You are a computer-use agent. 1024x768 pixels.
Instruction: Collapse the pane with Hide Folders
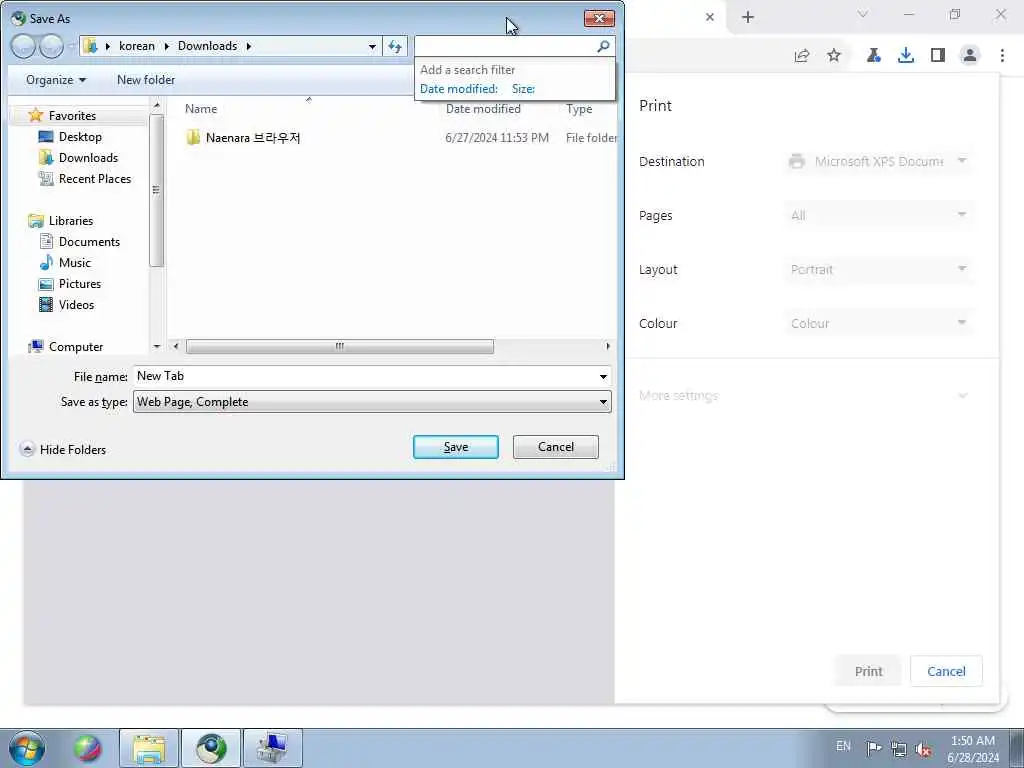pyautogui.click(x=63, y=449)
